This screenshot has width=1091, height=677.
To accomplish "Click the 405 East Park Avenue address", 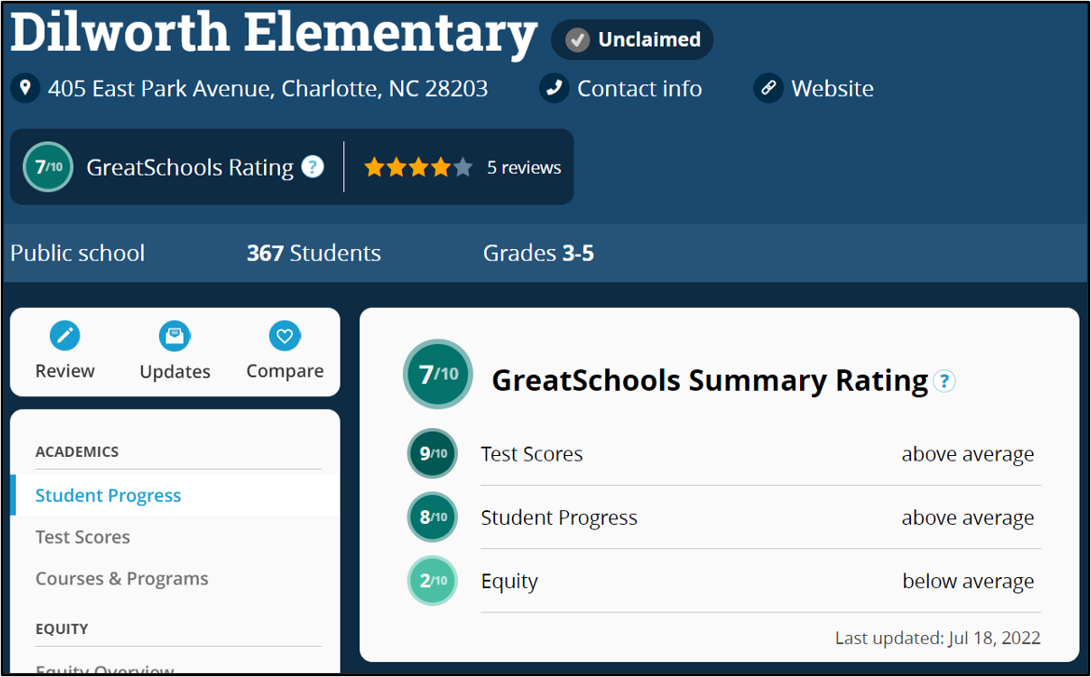I will [268, 88].
